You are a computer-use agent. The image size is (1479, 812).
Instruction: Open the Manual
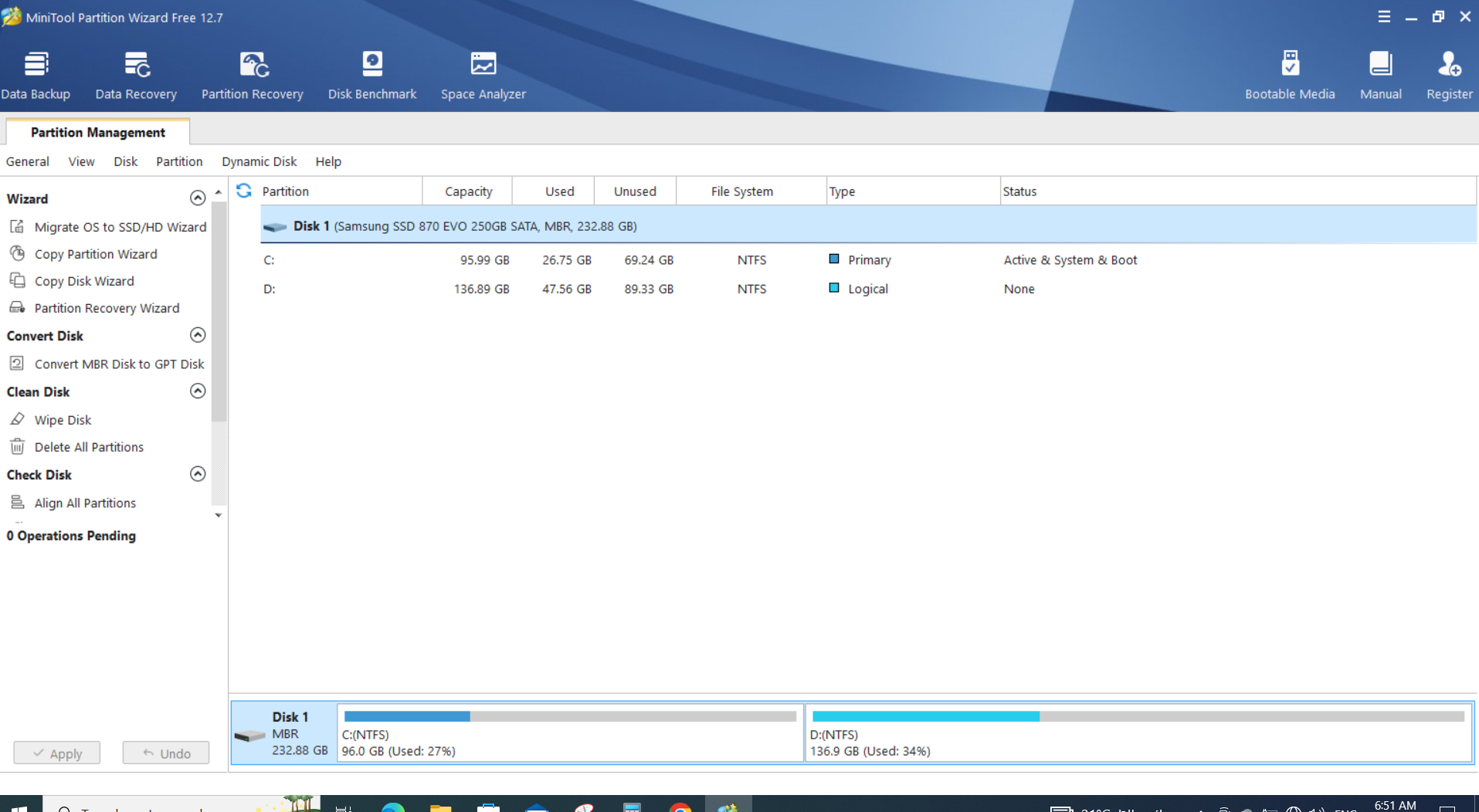click(1380, 76)
